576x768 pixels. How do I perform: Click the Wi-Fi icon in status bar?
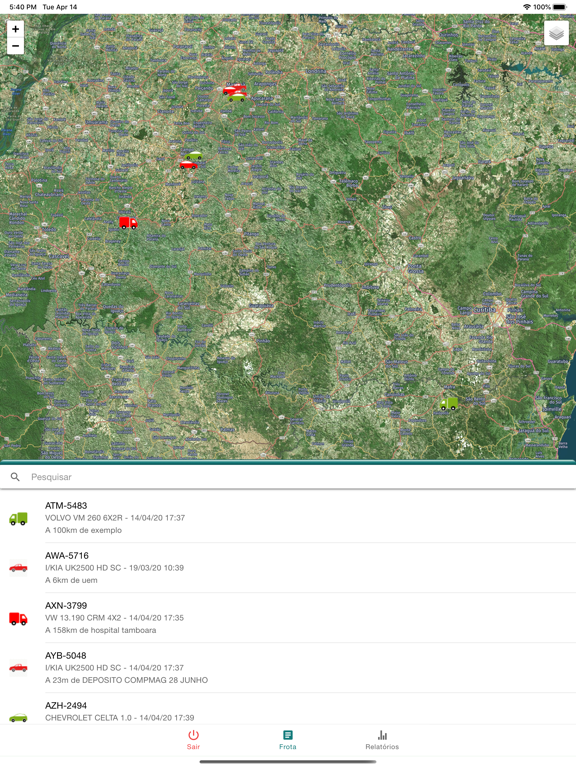pos(527,7)
